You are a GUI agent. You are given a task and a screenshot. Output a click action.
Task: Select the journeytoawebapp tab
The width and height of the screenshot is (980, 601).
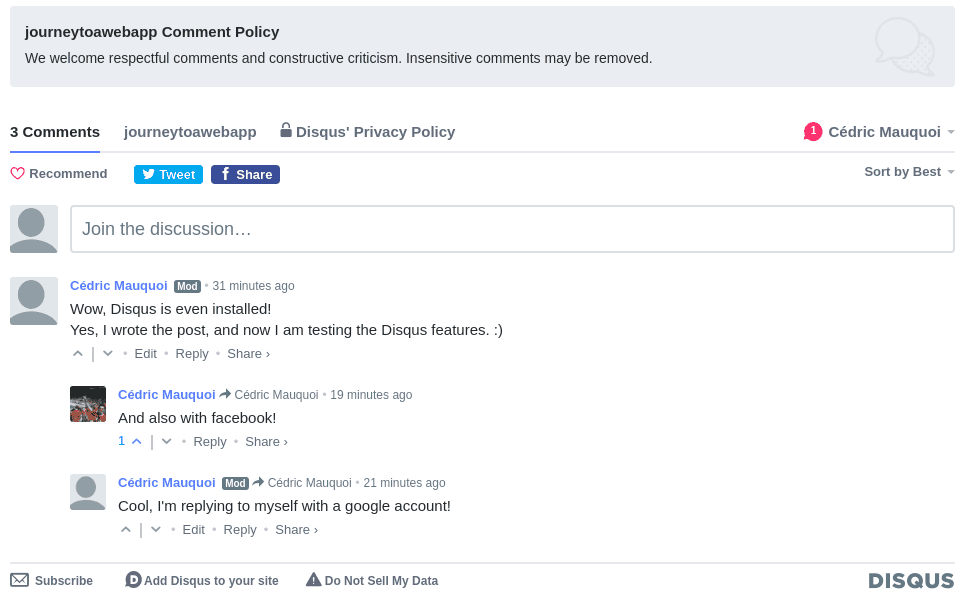[190, 132]
